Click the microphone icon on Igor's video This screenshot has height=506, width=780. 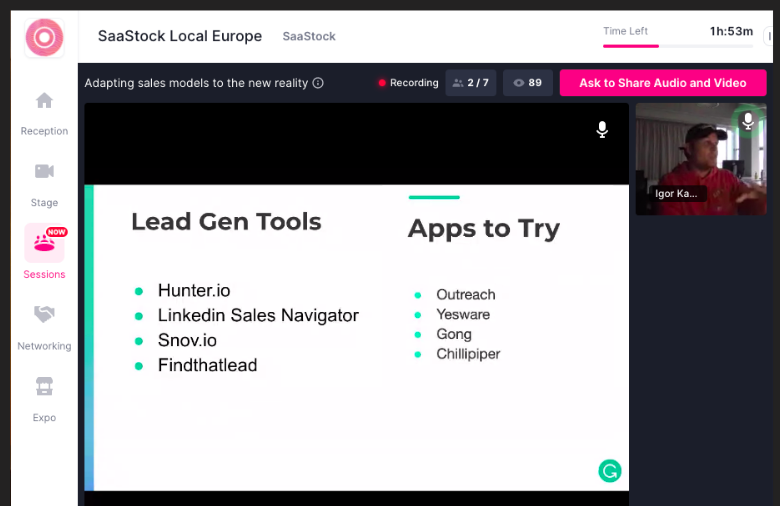pos(748,121)
